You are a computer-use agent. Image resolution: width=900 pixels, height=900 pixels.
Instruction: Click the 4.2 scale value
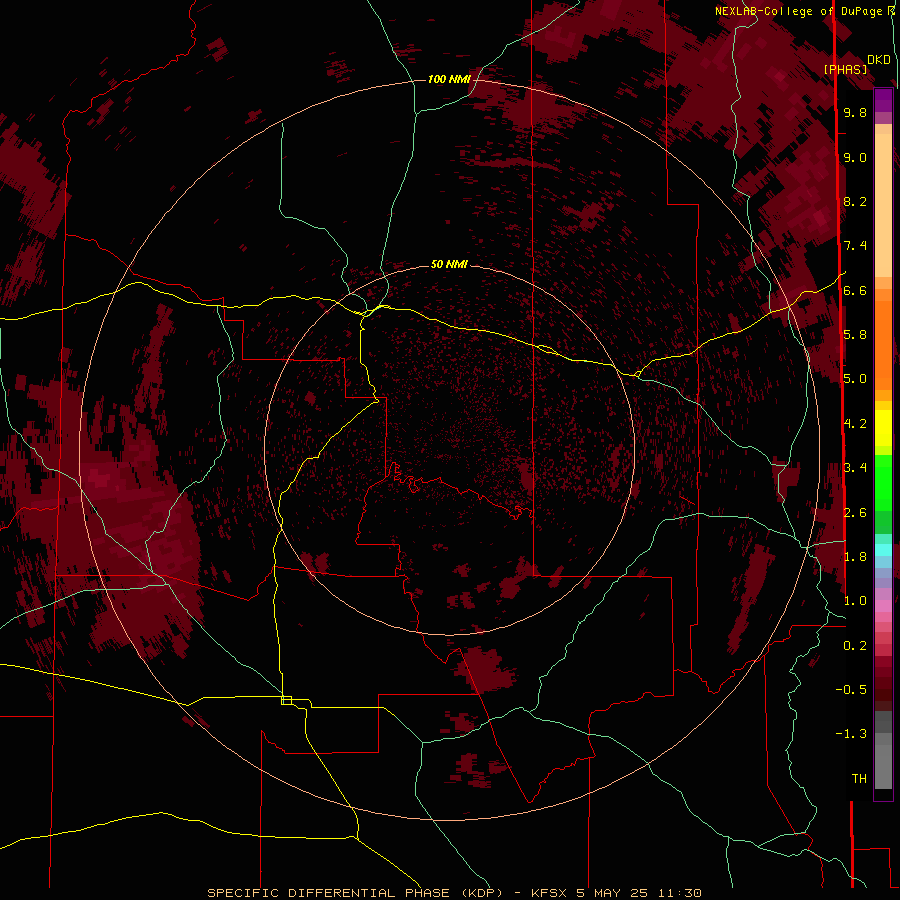coord(855,424)
